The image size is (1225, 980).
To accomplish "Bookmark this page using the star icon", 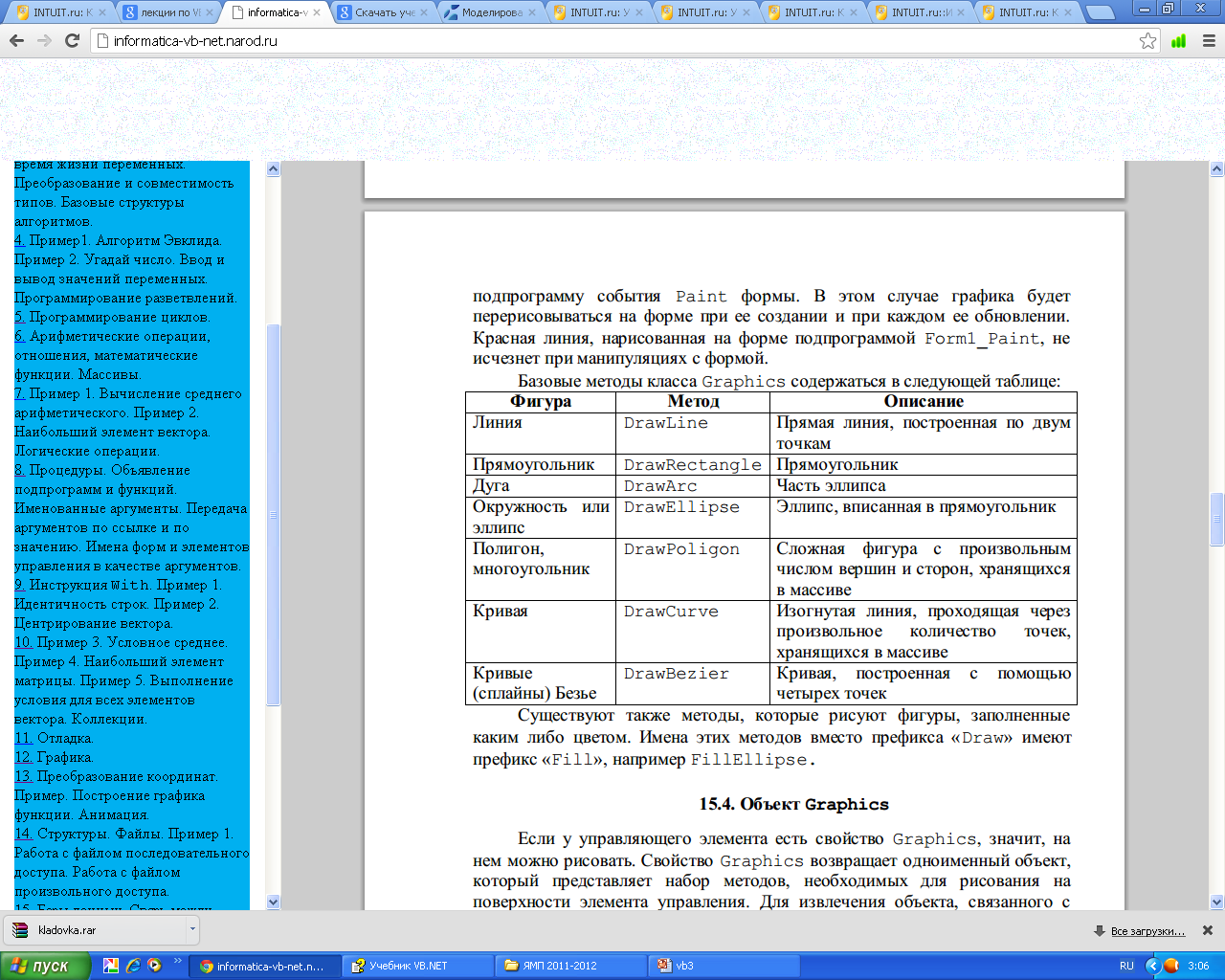I will click(x=1148, y=41).
